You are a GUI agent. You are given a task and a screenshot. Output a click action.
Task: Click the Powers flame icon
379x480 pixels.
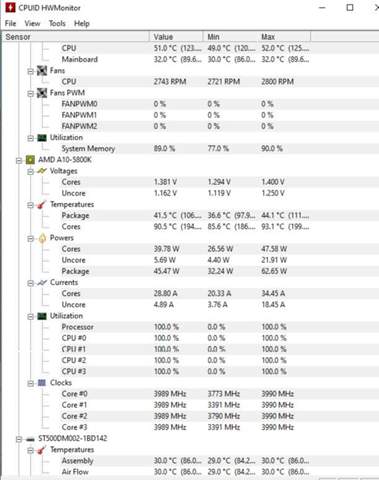click(x=42, y=238)
